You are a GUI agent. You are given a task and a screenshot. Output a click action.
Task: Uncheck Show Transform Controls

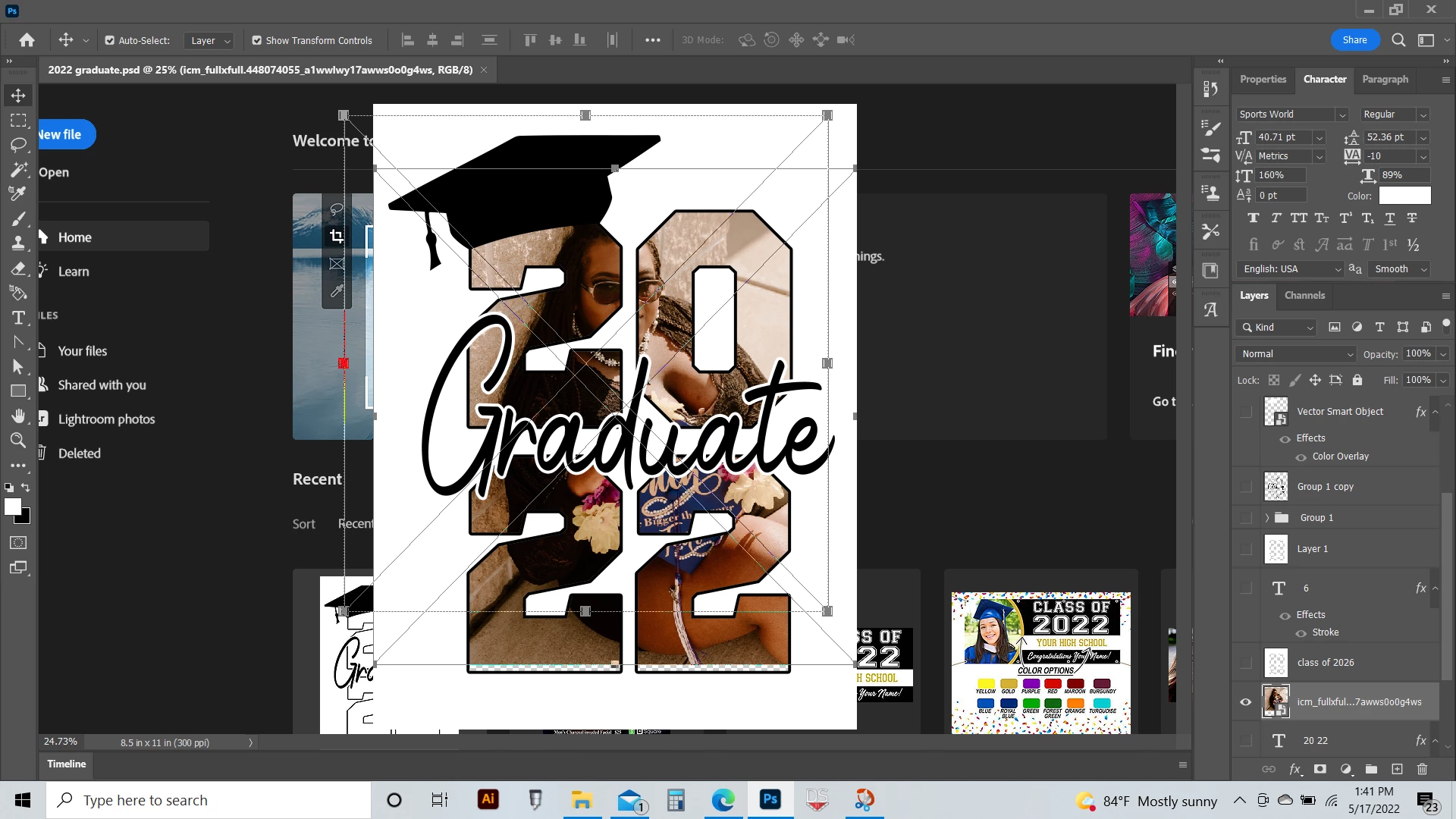(x=257, y=41)
